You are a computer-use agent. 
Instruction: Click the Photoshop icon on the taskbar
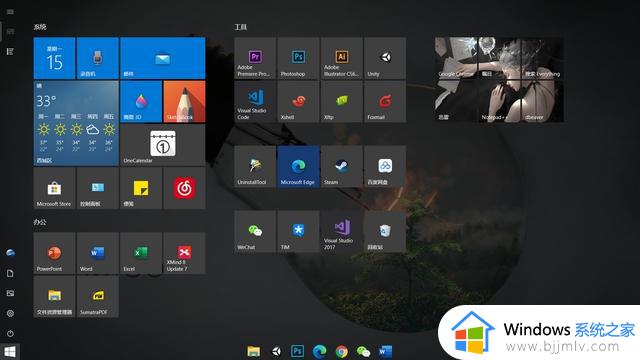tap(298, 351)
